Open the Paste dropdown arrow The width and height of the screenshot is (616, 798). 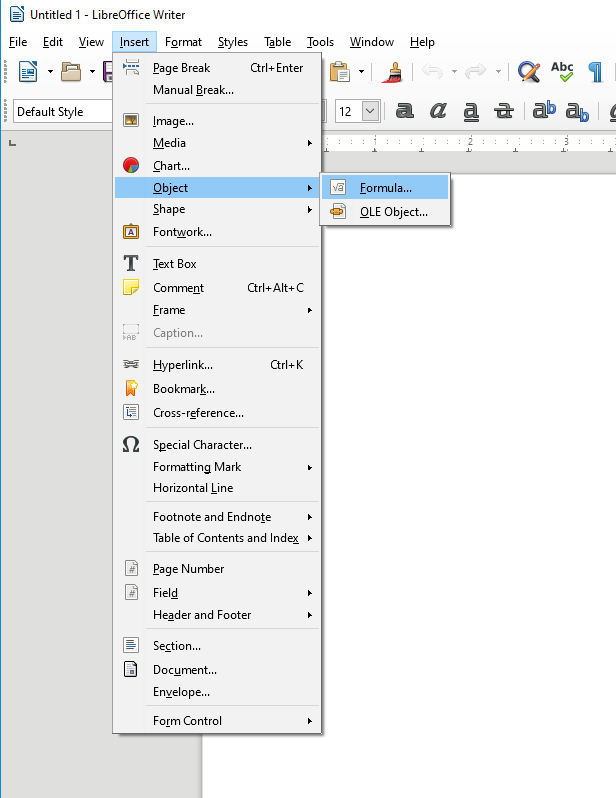[361, 72]
